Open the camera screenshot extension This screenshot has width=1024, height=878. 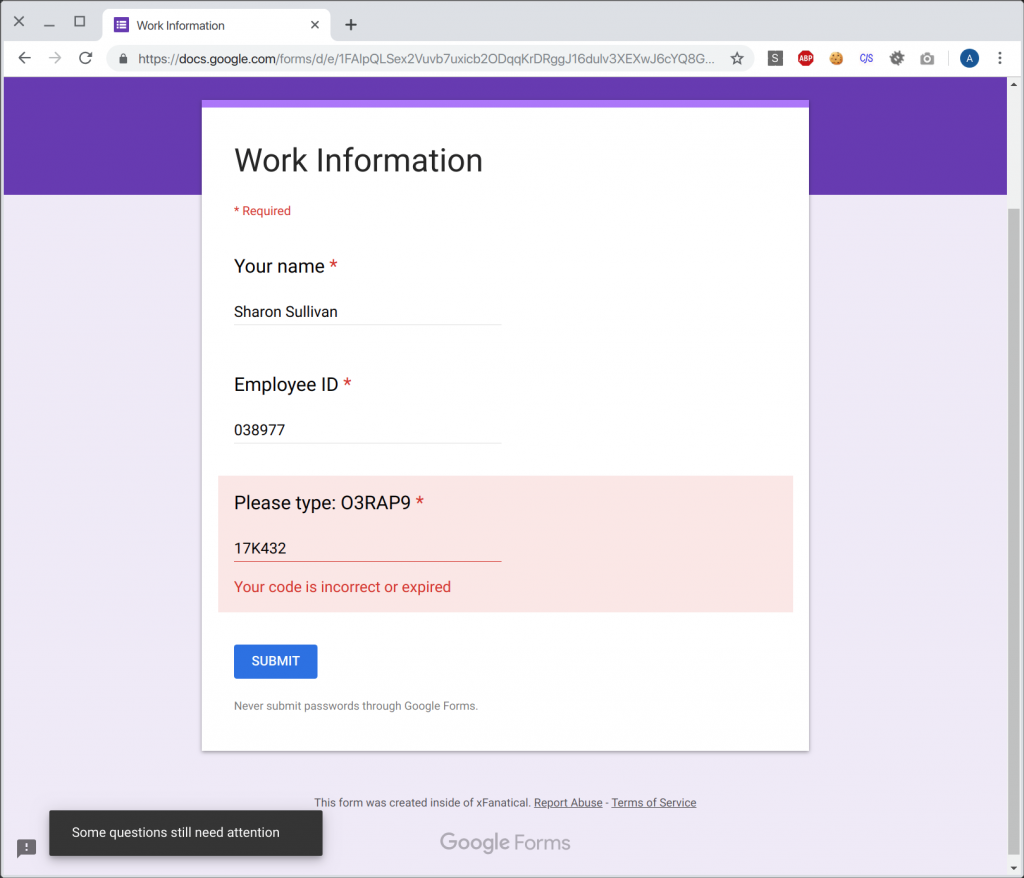click(927, 59)
